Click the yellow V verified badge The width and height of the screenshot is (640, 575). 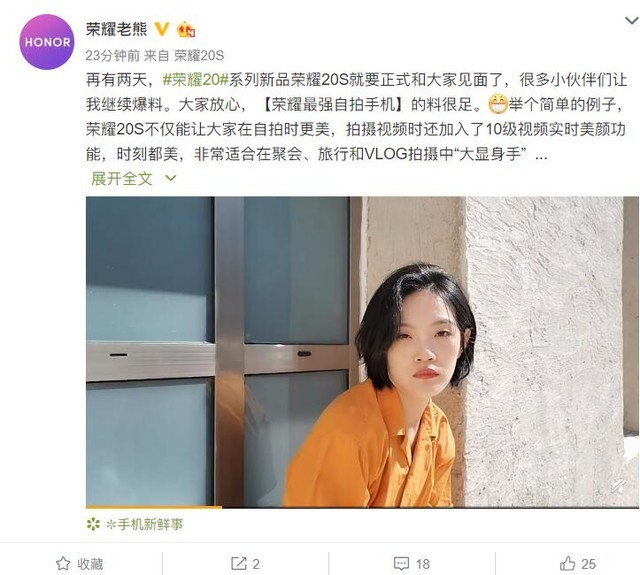click(162, 29)
